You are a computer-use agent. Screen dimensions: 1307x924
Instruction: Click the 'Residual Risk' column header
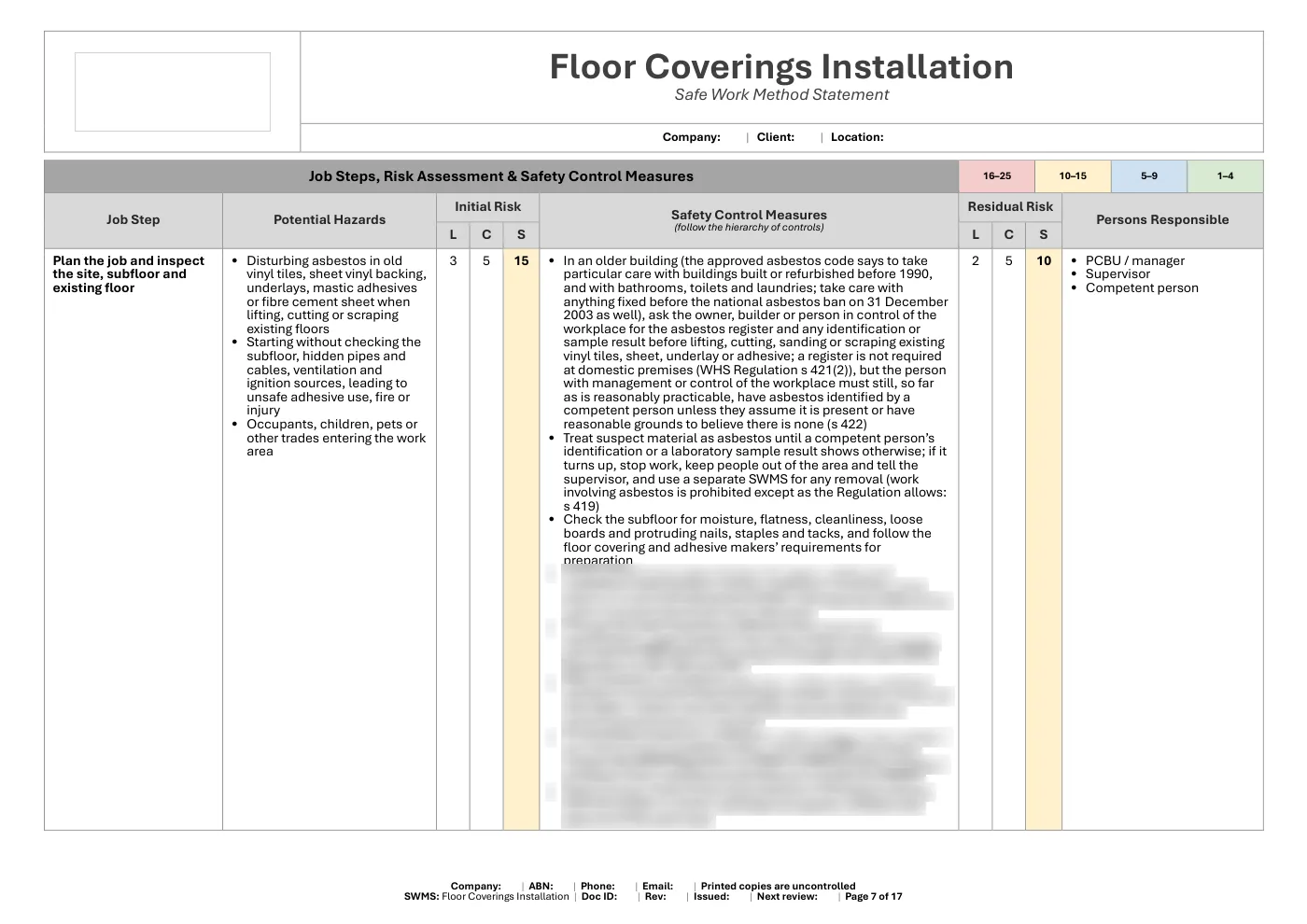point(1010,207)
